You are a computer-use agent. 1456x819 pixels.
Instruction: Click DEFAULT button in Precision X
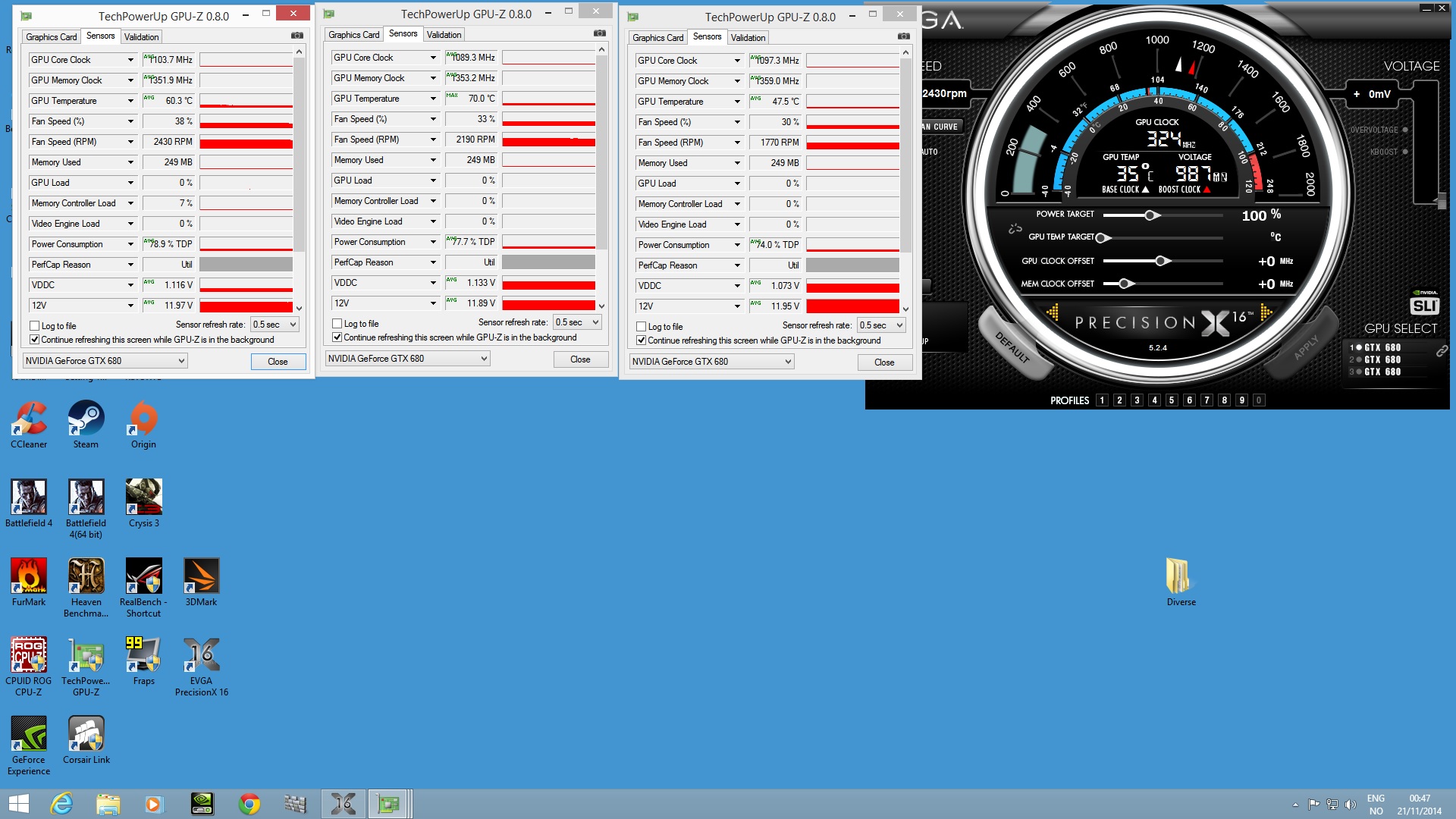pyautogui.click(x=1013, y=347)
